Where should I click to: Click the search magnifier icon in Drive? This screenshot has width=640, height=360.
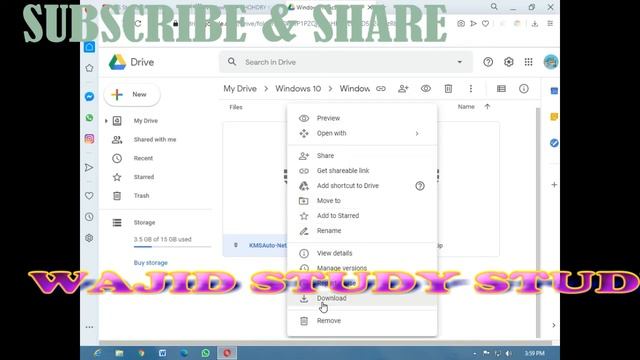click(232, 62)
